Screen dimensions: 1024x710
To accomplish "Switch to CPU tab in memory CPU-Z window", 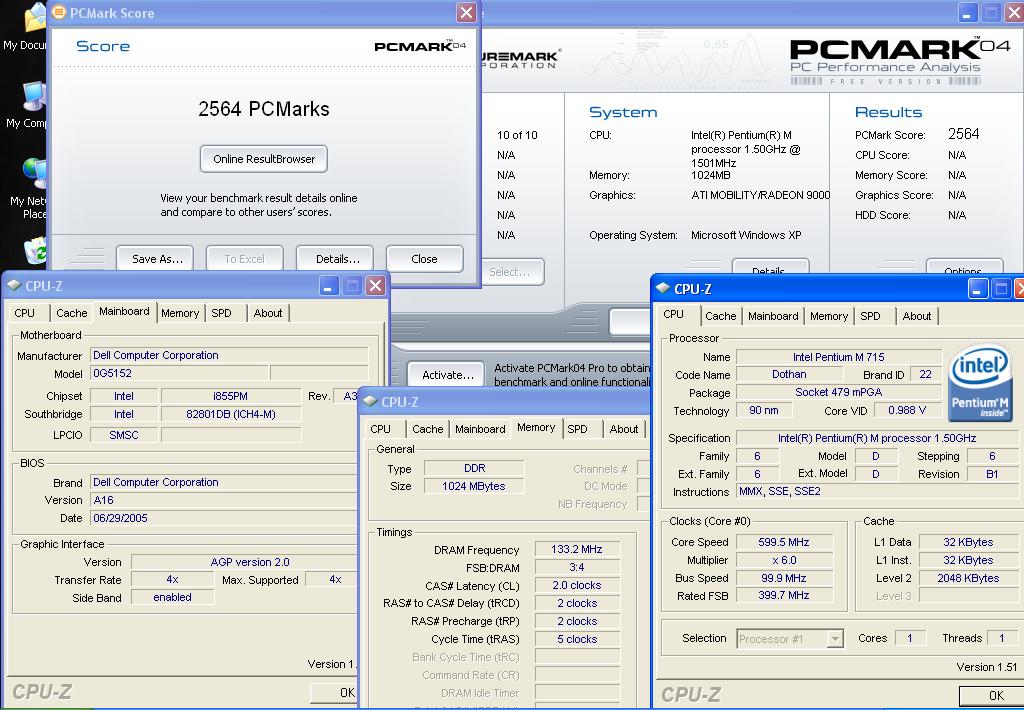I will point(381,428).
